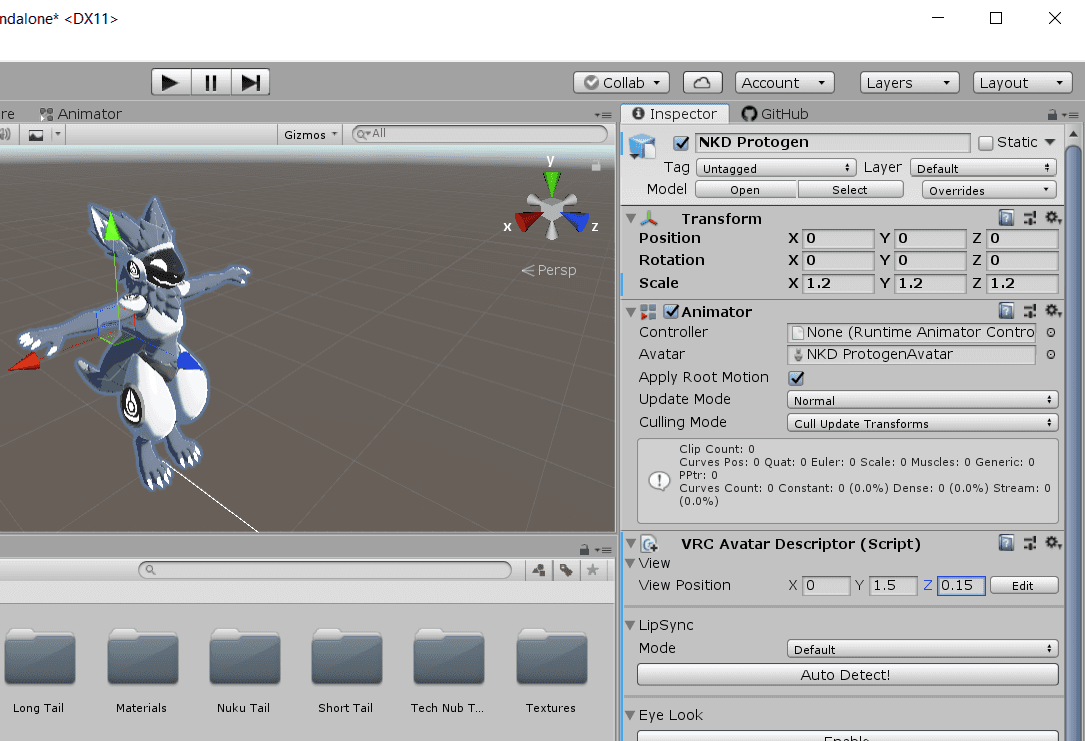Disable the NKD Protogen active checkbox
This screenshot has width=1085, height=741.
pos(681,143)
